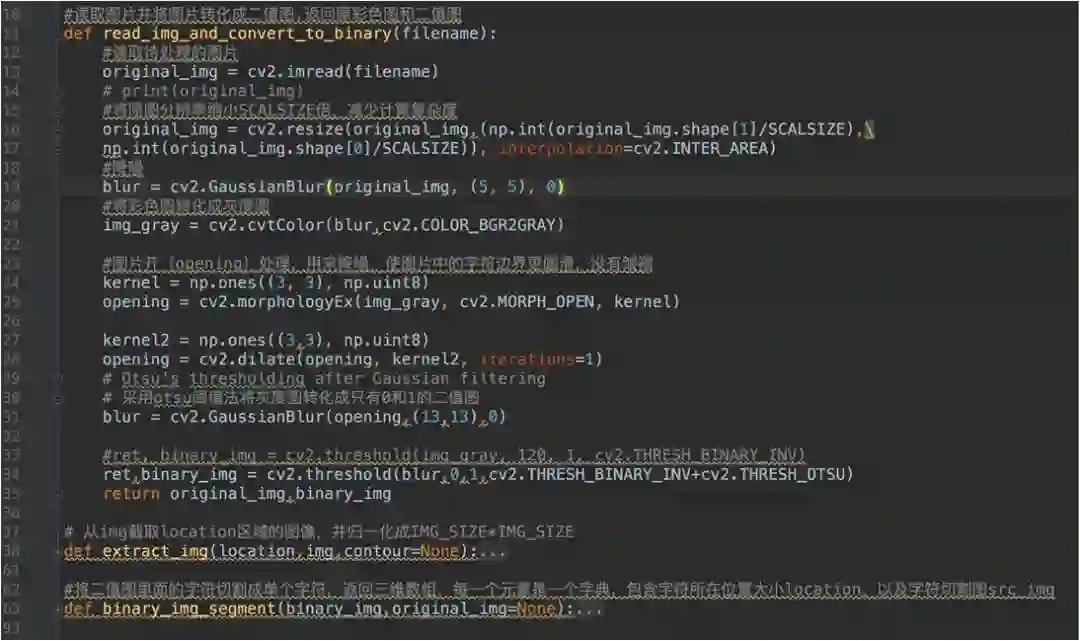This screenshot has height=641, width=1080.
Task: Click the fold marker at the Otsu's thresholding comment
Action: [x=59, y=378]
